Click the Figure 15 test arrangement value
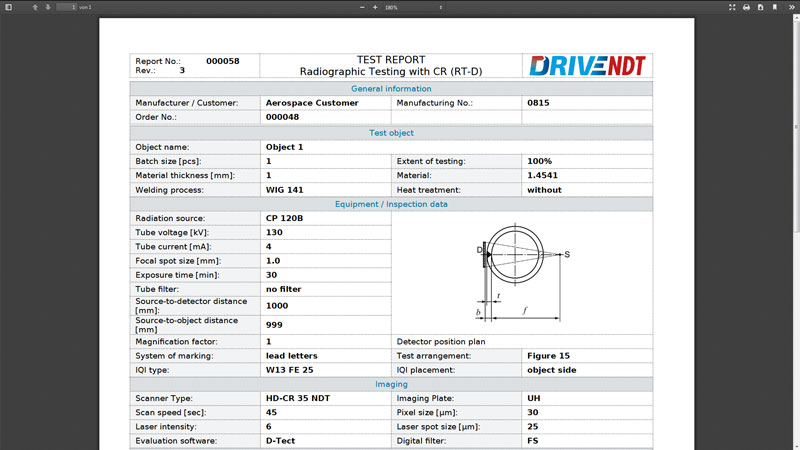The height and width of the screenshot is (450, 800). click(x=548, y=355)
